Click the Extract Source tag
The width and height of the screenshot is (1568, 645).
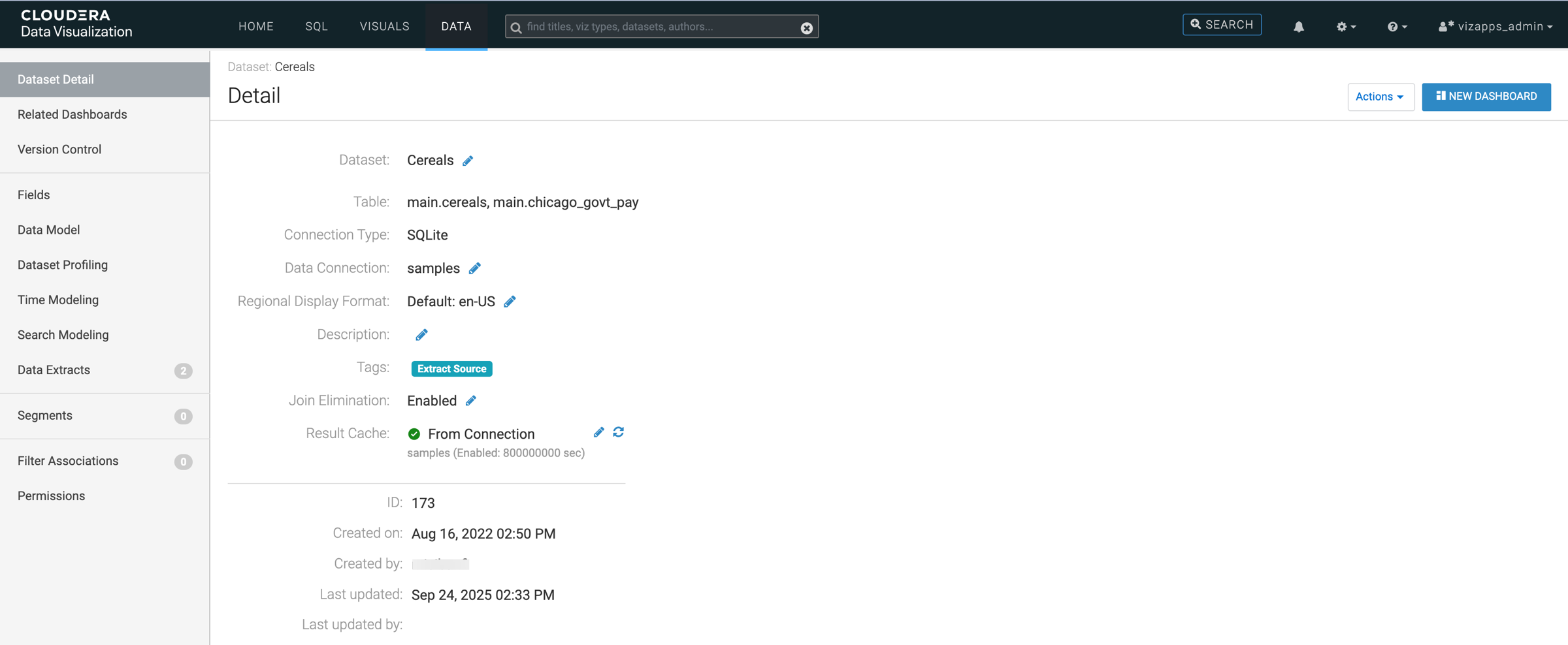tap(451, 369)
